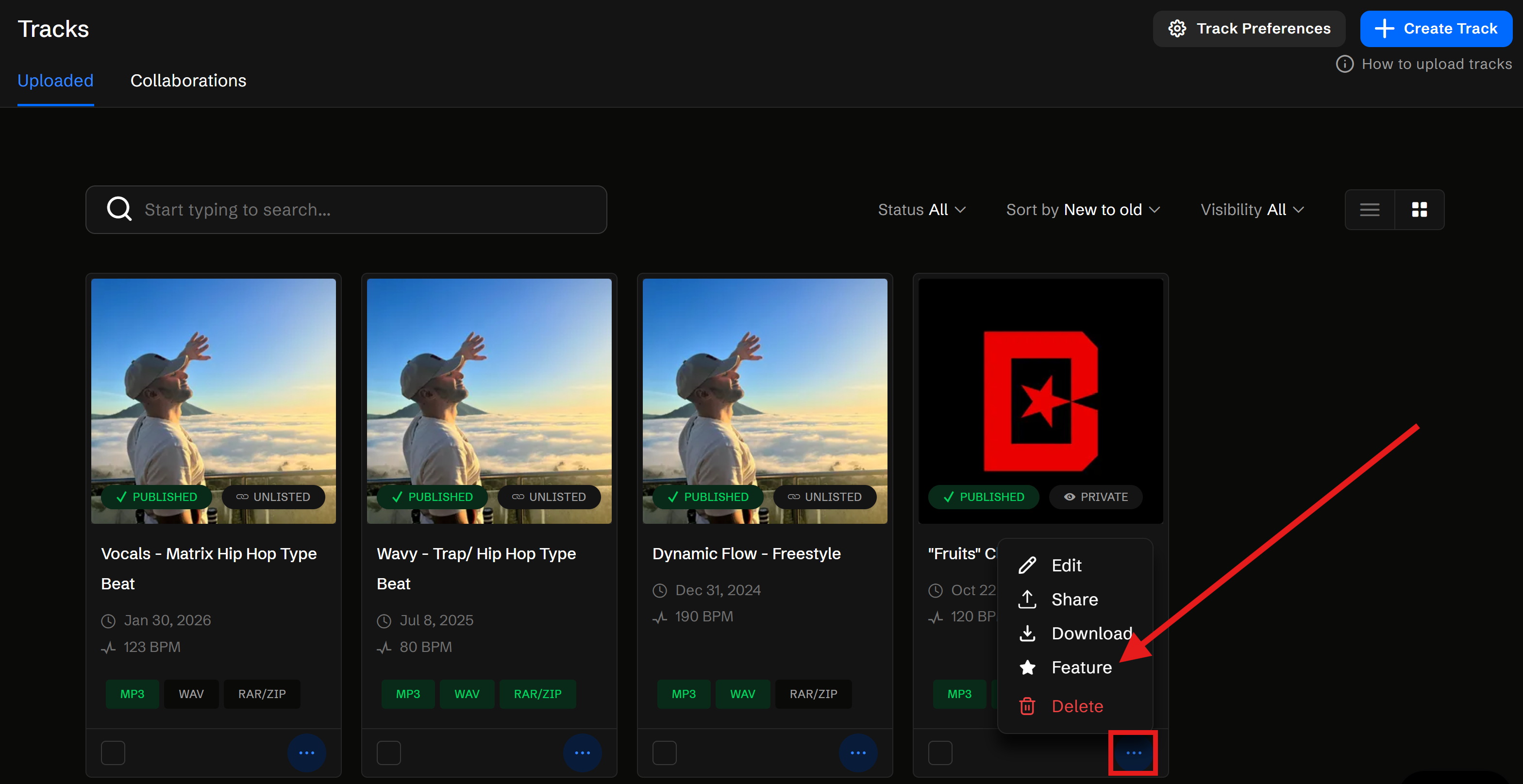Click the info icon beside upload help
The height and width of the screenshot is (784, 1523).
click(x=1344, y=64)
